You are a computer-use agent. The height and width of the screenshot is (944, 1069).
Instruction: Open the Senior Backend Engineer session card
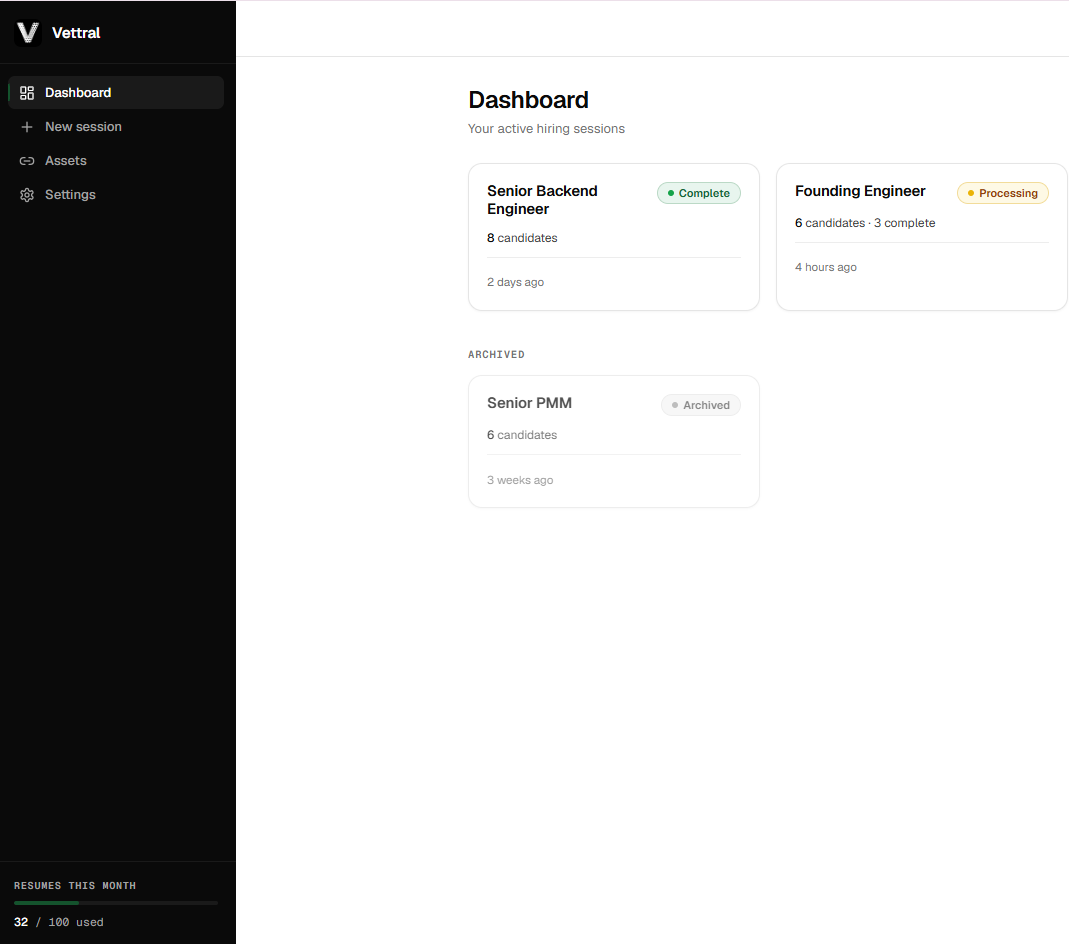click(x=614, y=237)
